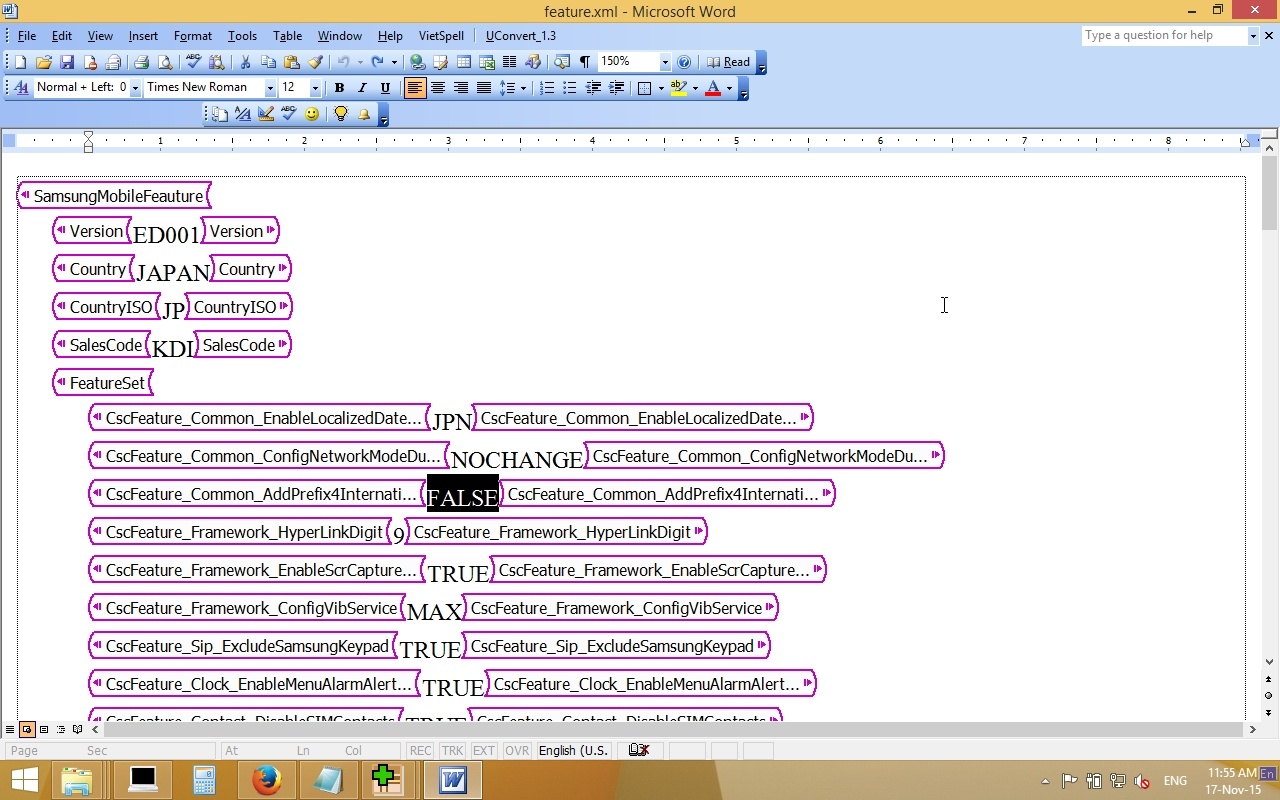Click the Undo arrow

[x=343, y=62]
